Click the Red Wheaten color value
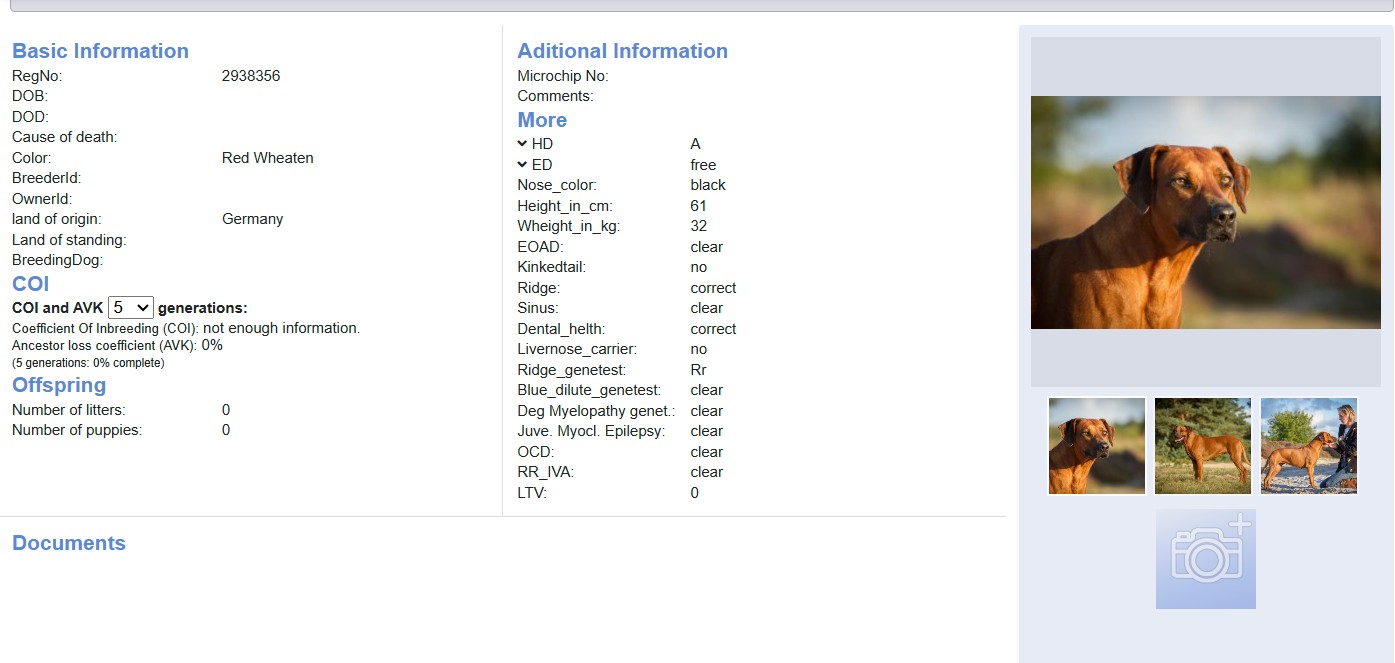 267,158
